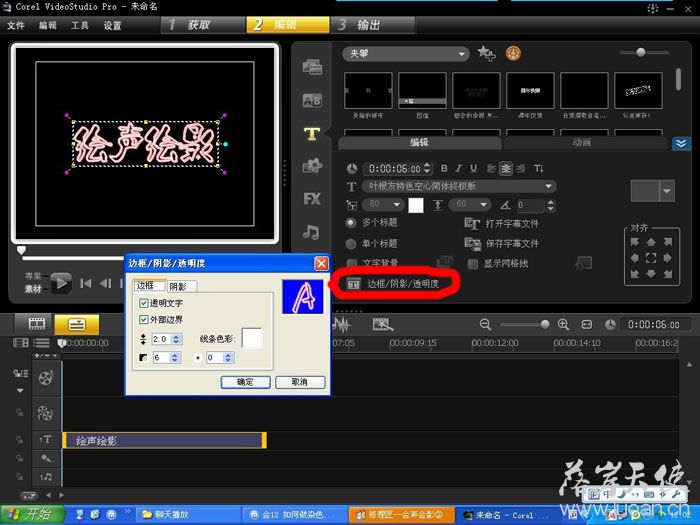The width and height of the screenshot is (700, 525).
Task: Click the orange library options icon
Action: click(x=513, y=54)
